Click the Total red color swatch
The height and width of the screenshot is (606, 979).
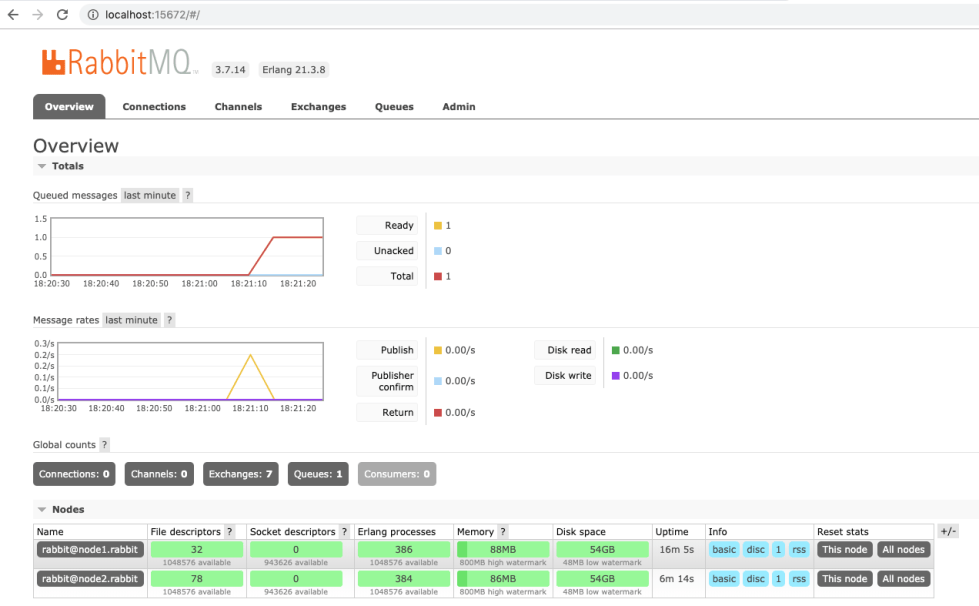pyautogui.click(x=438, y=276)
